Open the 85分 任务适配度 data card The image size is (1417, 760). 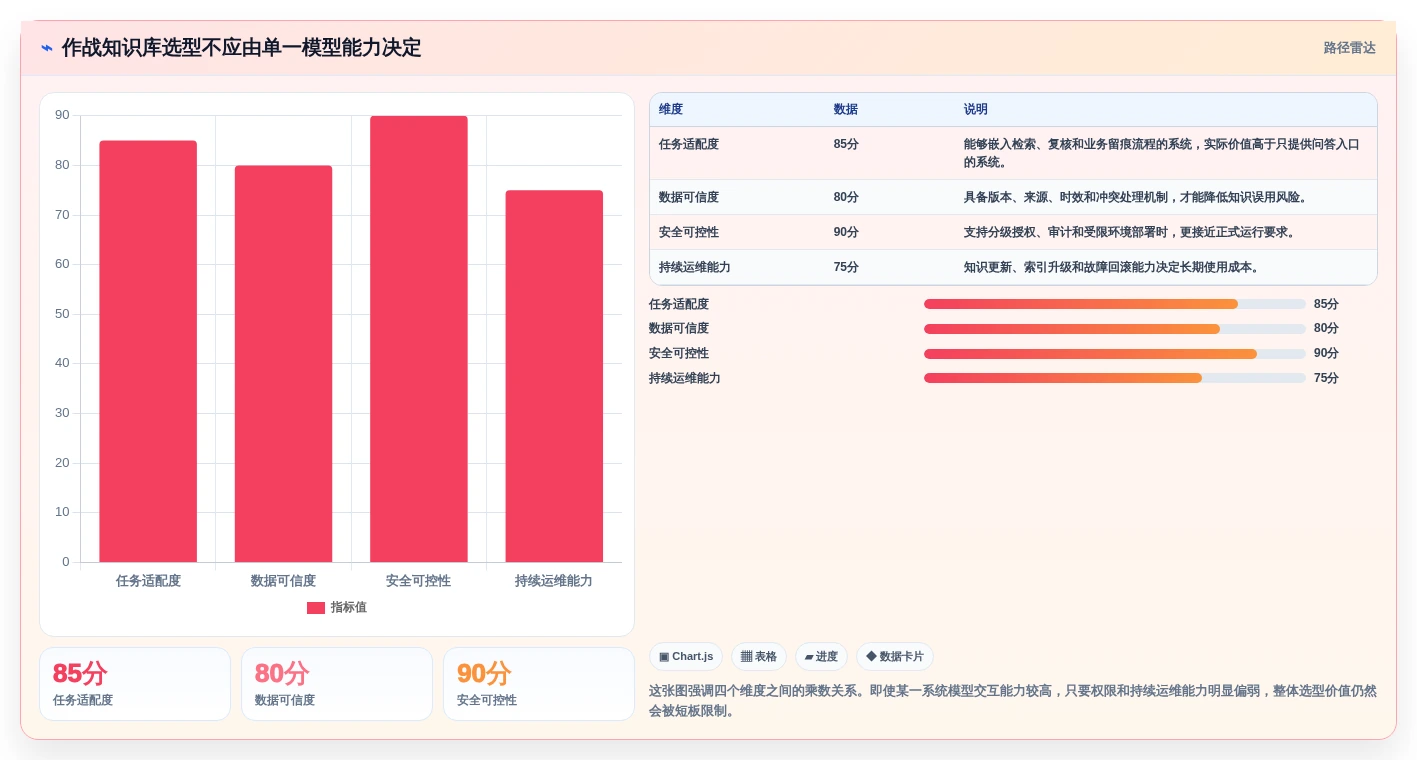(135, 684)
